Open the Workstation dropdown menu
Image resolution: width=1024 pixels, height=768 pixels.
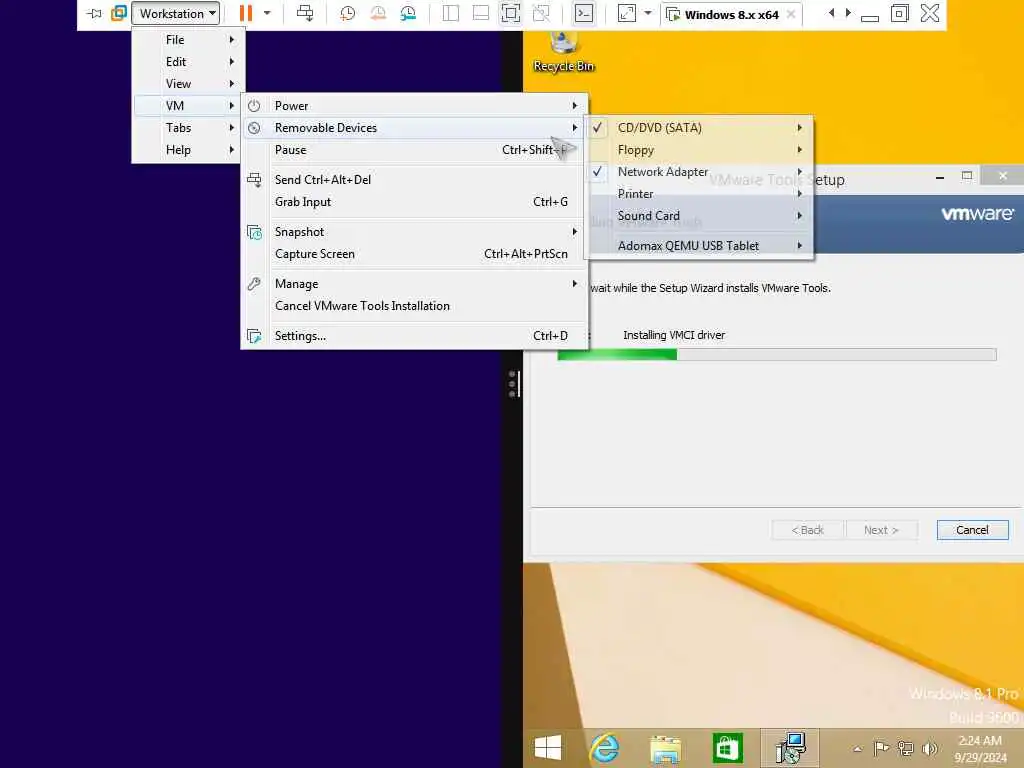point(176,13)
